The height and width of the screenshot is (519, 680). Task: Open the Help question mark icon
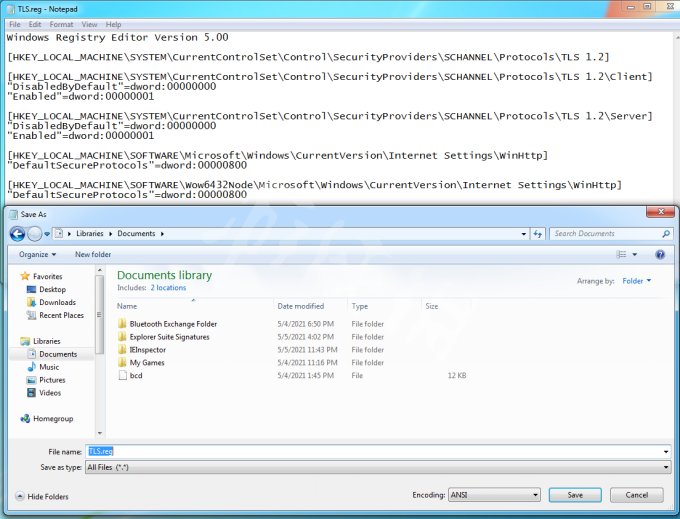pos(660,255)
